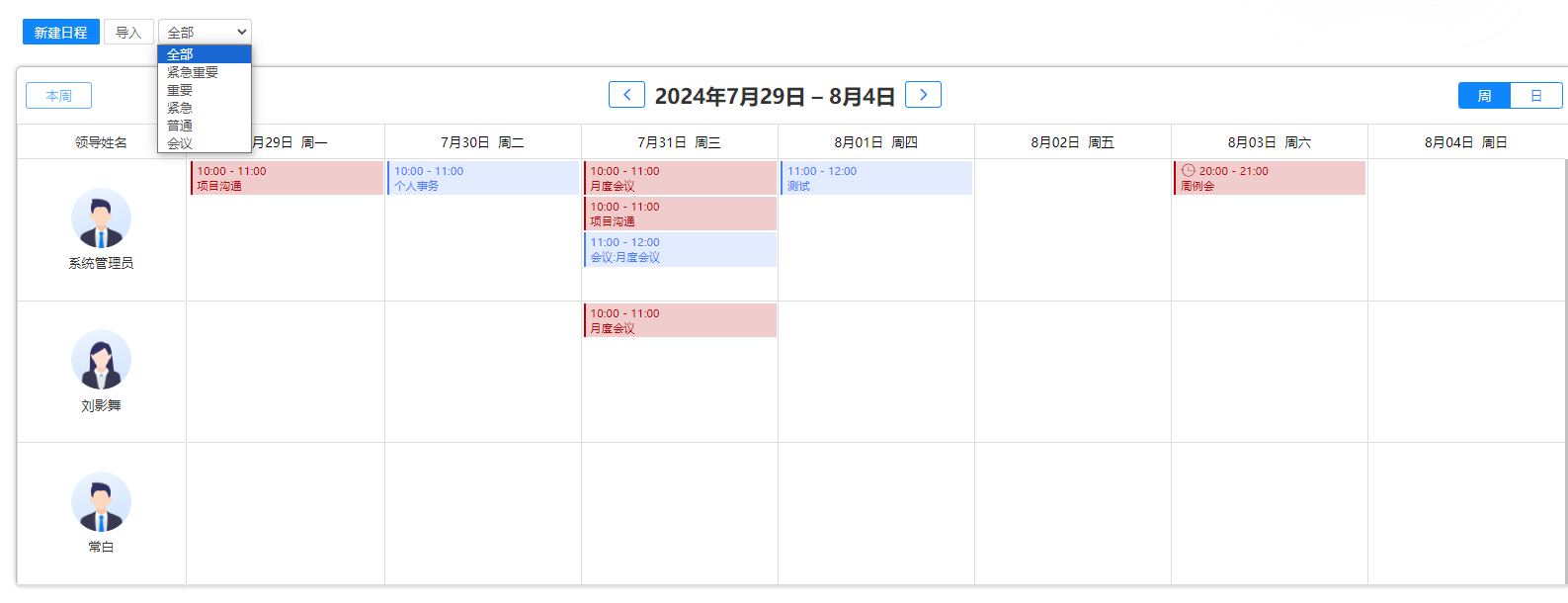The width and height of the screenshot is (1568, 603).
Task: Choose 重要 in the filter list
Action: coord(180,90)
